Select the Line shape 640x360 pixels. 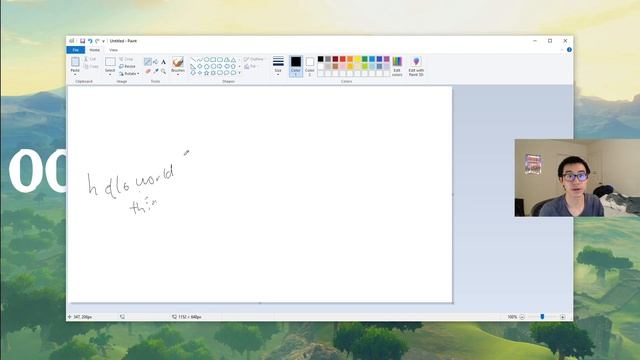tap(193, 60)
